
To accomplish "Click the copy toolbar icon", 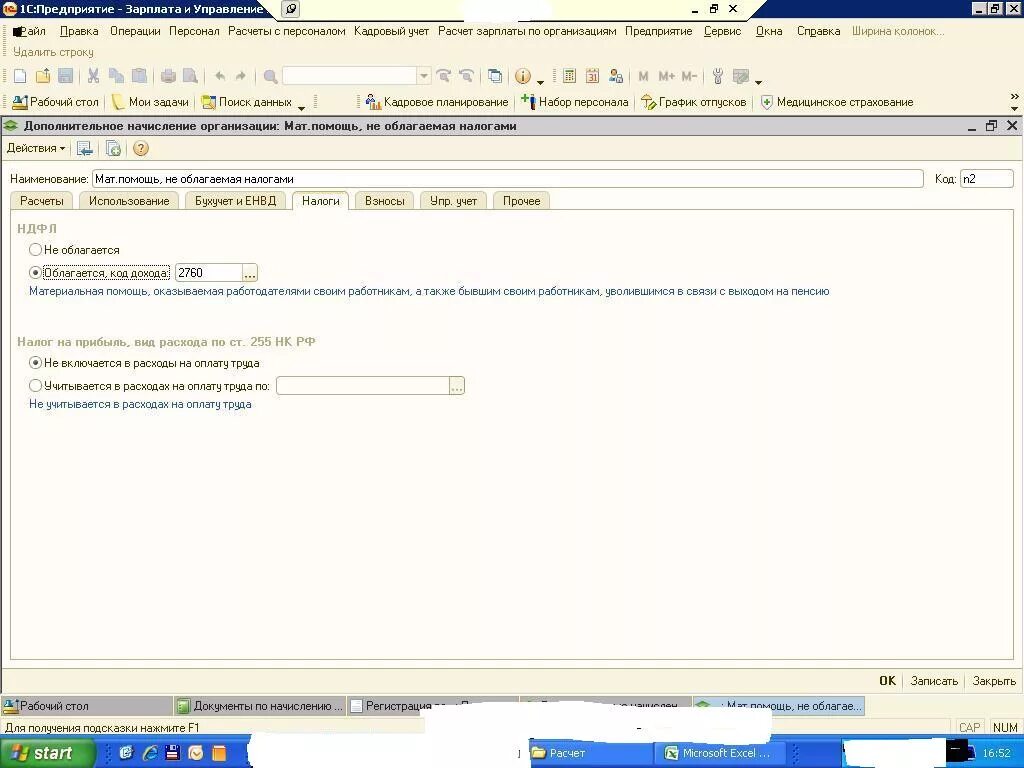I will (x=116, y=76).
